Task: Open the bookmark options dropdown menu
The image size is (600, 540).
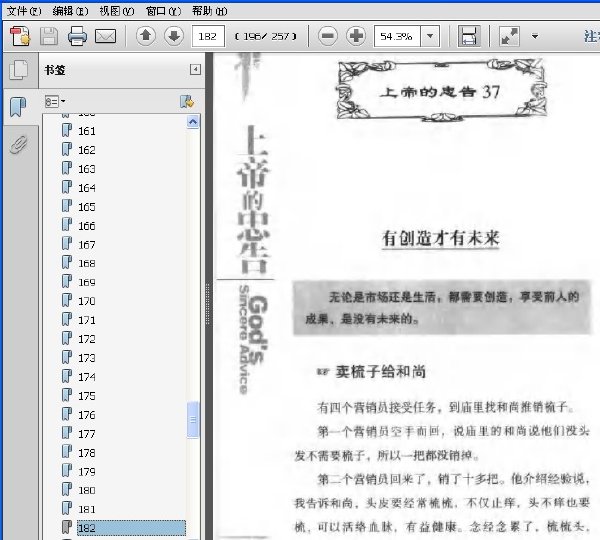Action: pos(55,102)
